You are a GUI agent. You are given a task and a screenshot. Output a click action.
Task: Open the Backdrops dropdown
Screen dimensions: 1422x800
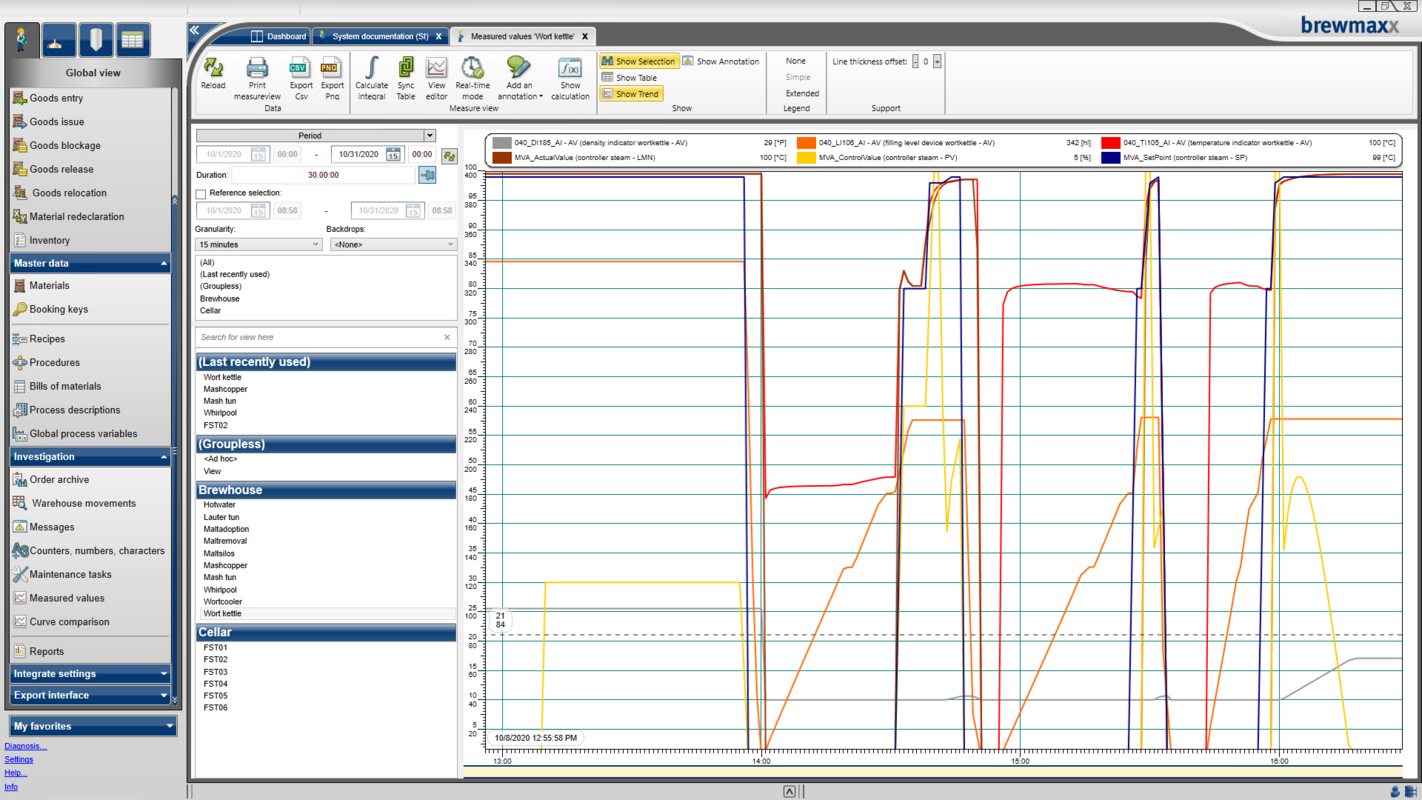click(x=392, y=245)
